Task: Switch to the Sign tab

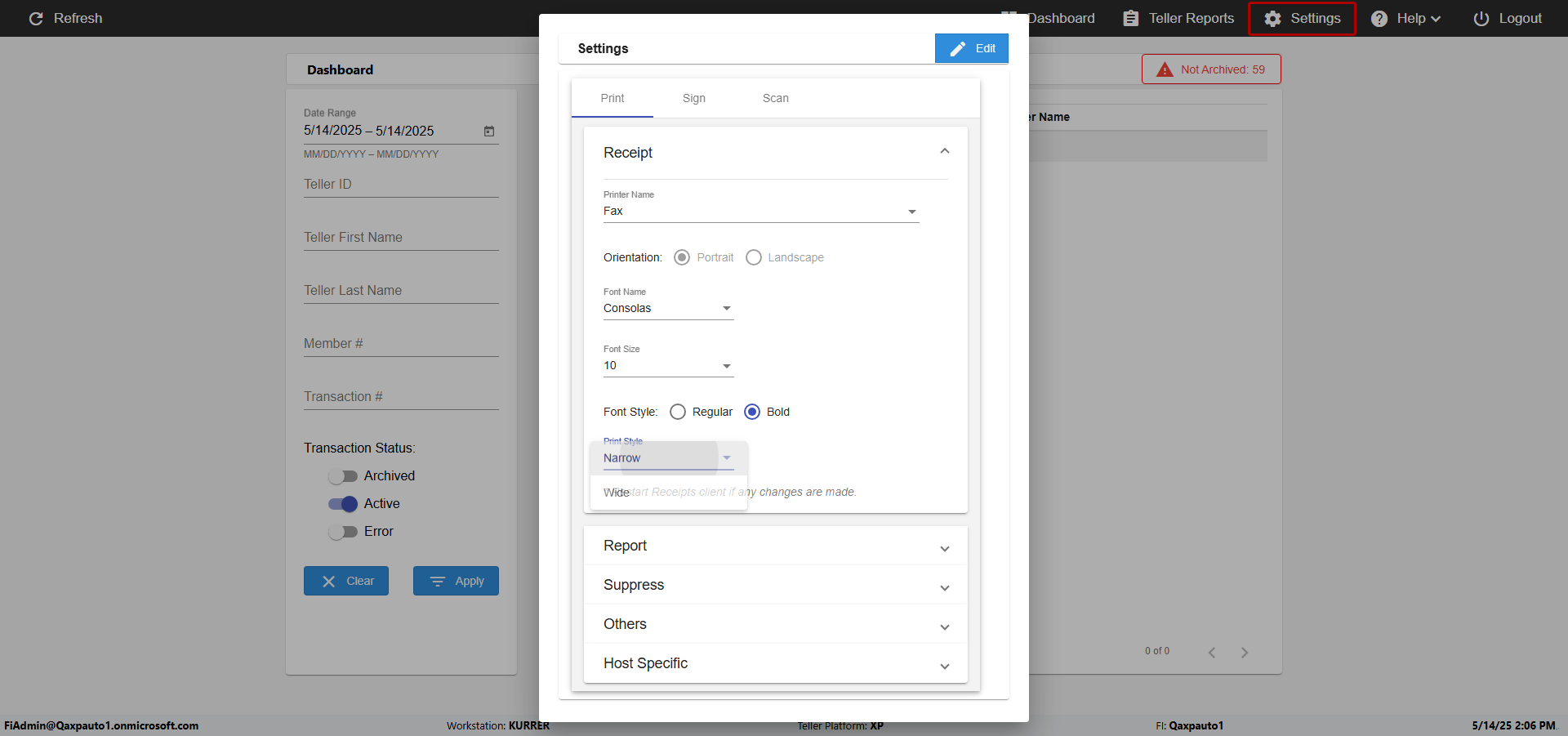Action: (x=694, y=98)
